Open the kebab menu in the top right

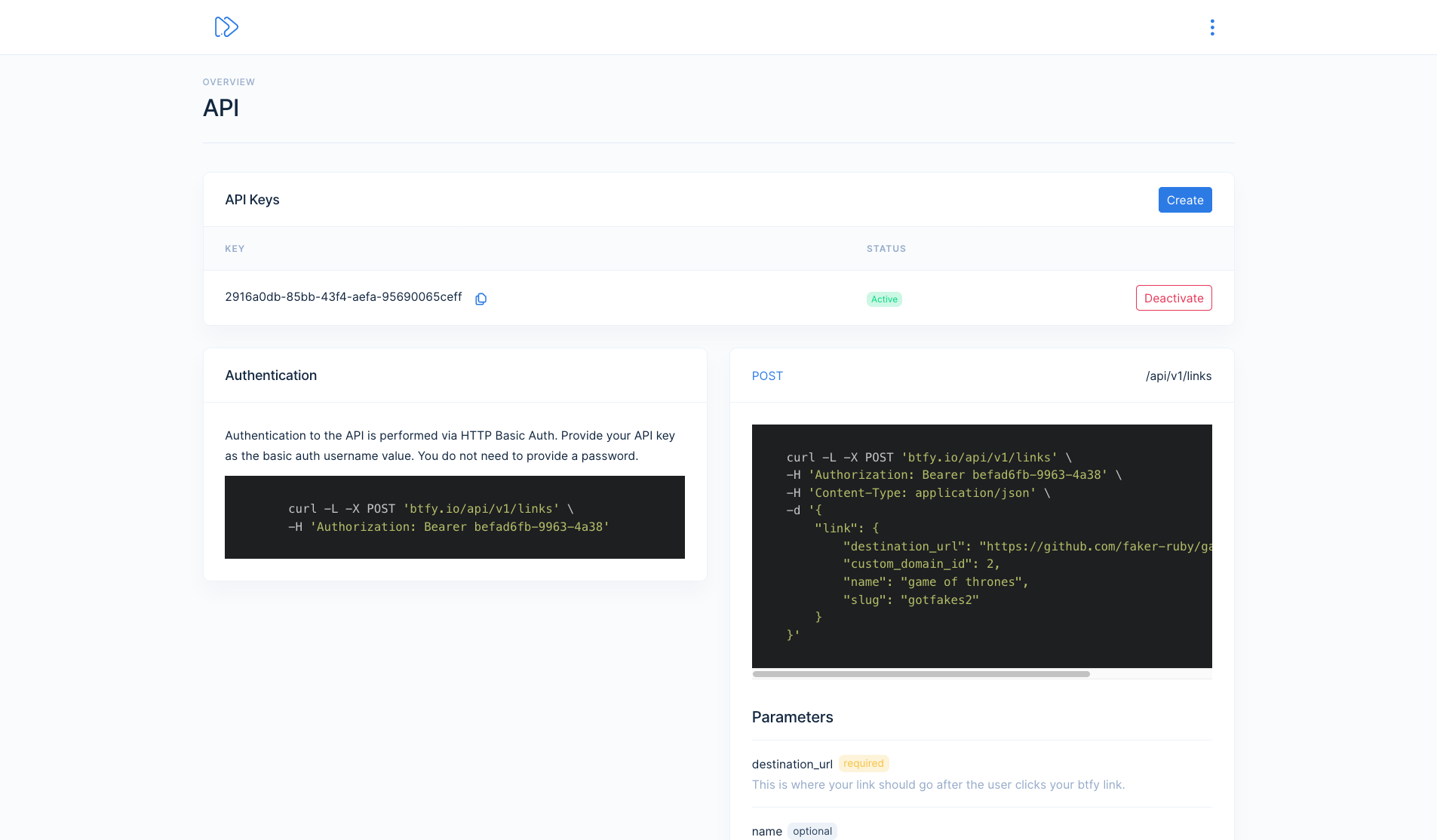[1211, 27]
